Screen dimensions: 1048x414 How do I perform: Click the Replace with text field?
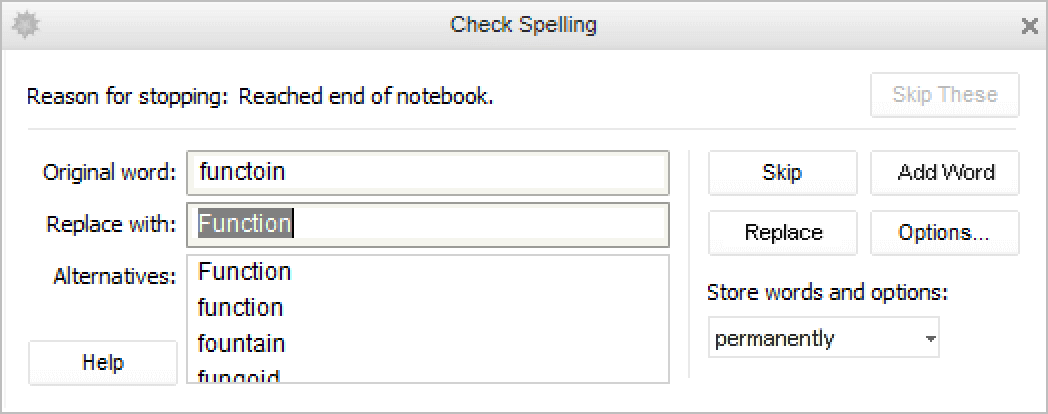pyautogui.click(x=428, y=224)
